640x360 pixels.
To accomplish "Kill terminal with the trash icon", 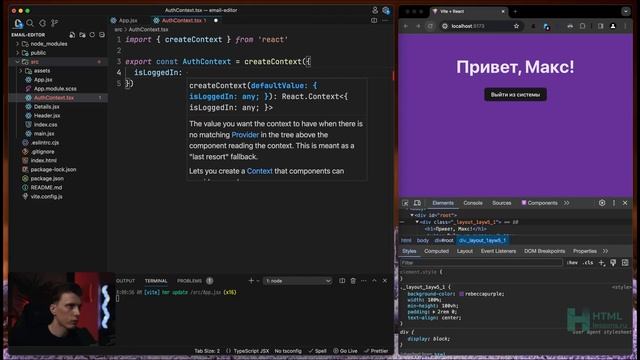I will (x=353, y=281).
